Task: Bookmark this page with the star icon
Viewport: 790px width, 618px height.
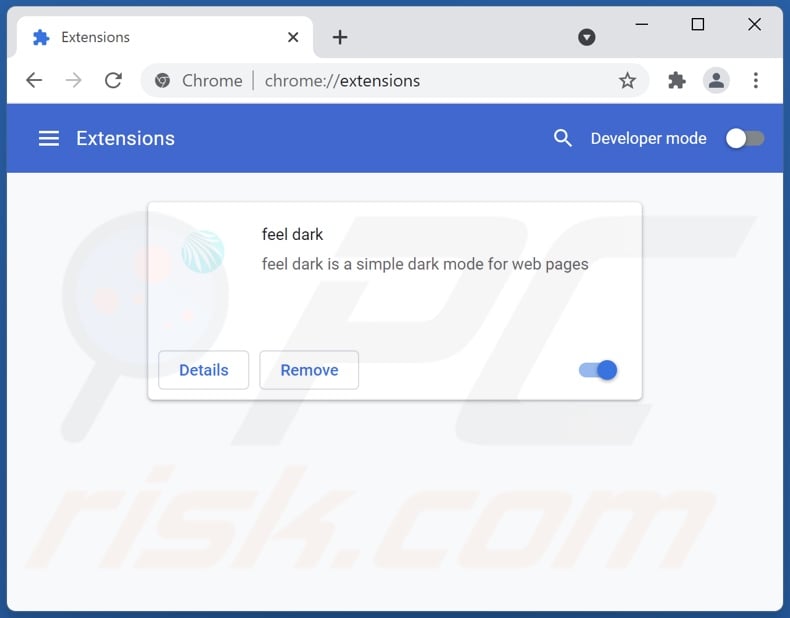Action: point(627,81)
